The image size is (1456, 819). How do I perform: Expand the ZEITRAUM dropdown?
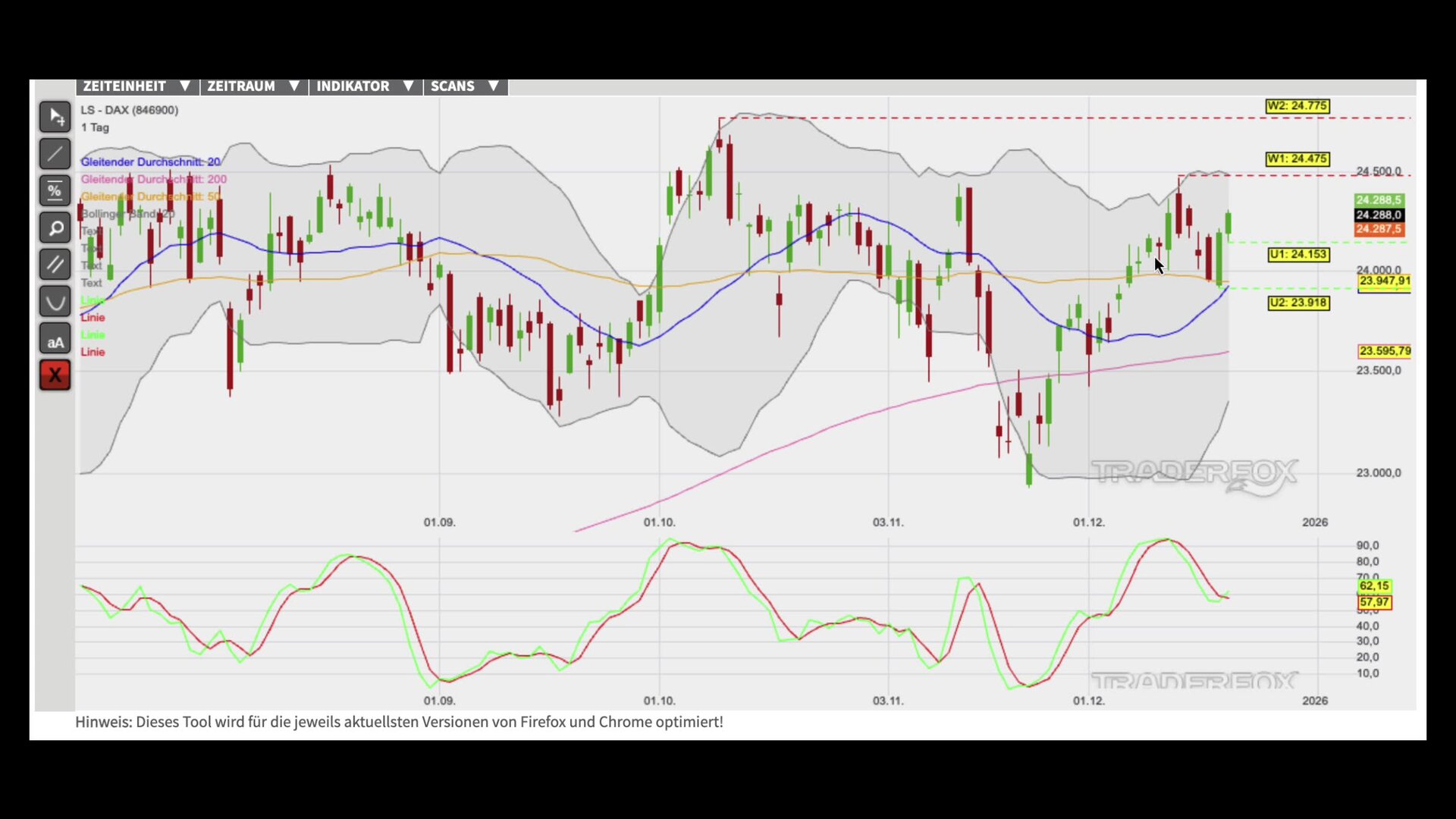click(x=253, y=86)
